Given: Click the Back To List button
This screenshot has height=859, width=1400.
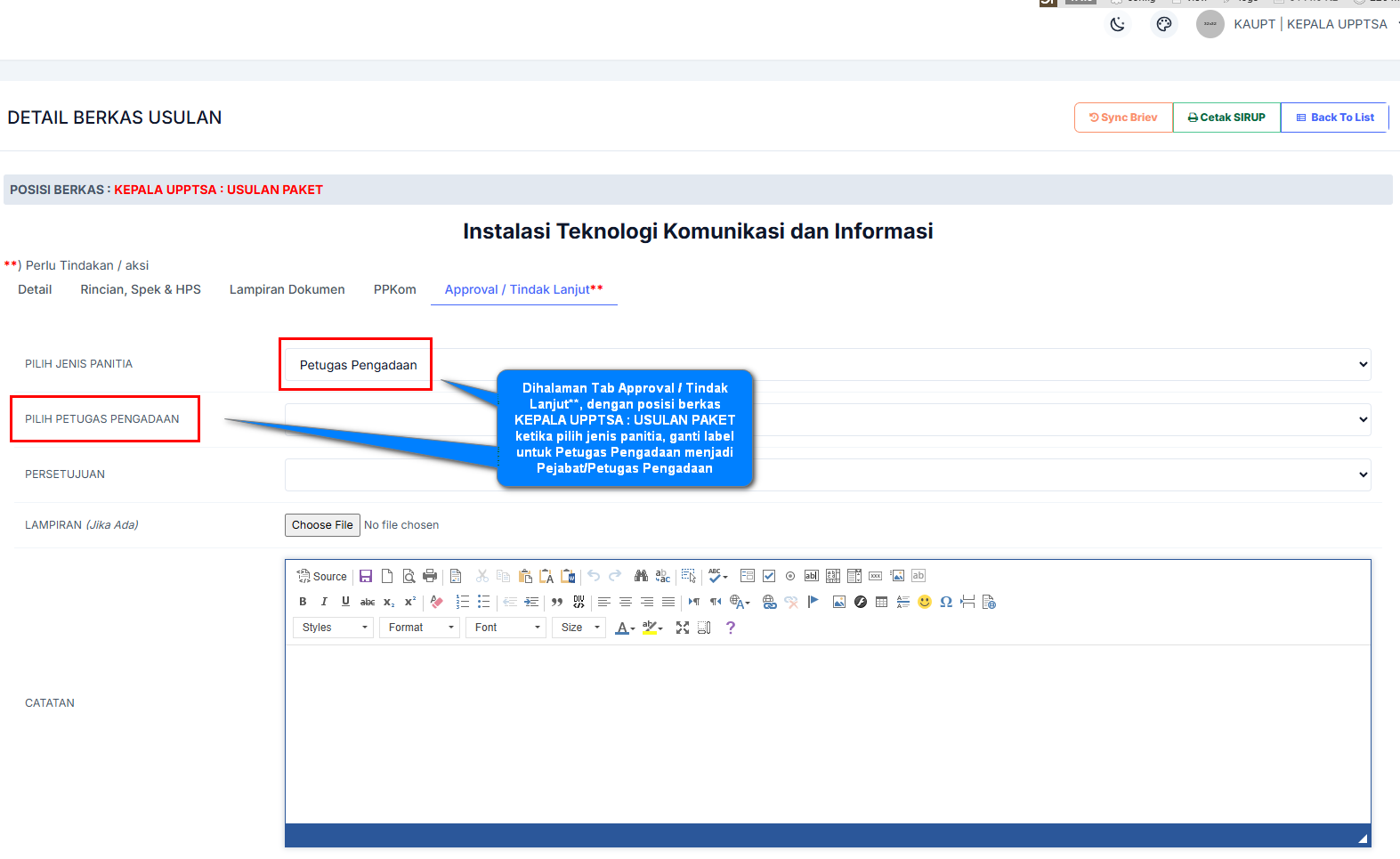Looking at the screenshot, I should pos(1334,118).
